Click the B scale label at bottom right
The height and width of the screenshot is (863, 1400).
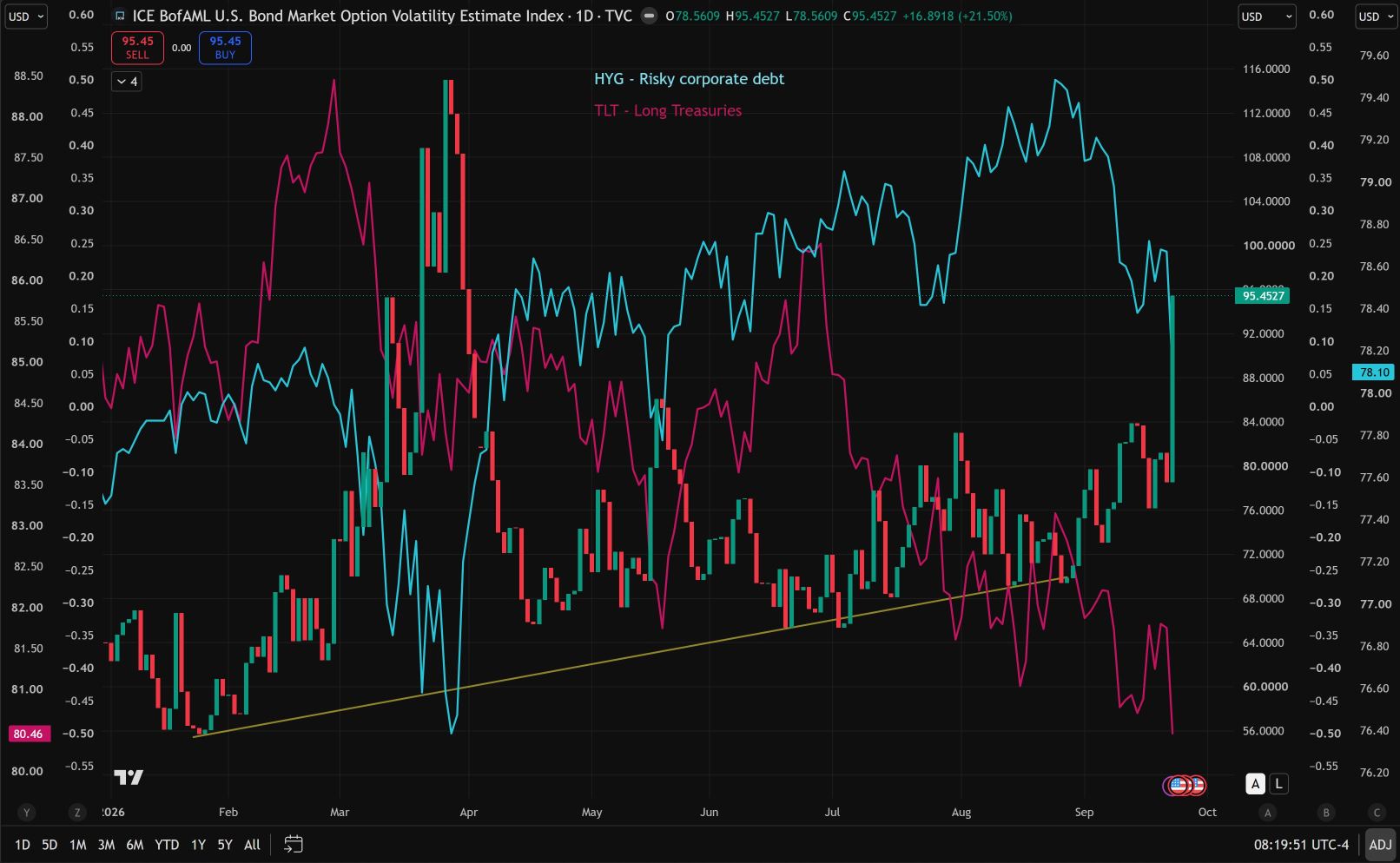1326,813
